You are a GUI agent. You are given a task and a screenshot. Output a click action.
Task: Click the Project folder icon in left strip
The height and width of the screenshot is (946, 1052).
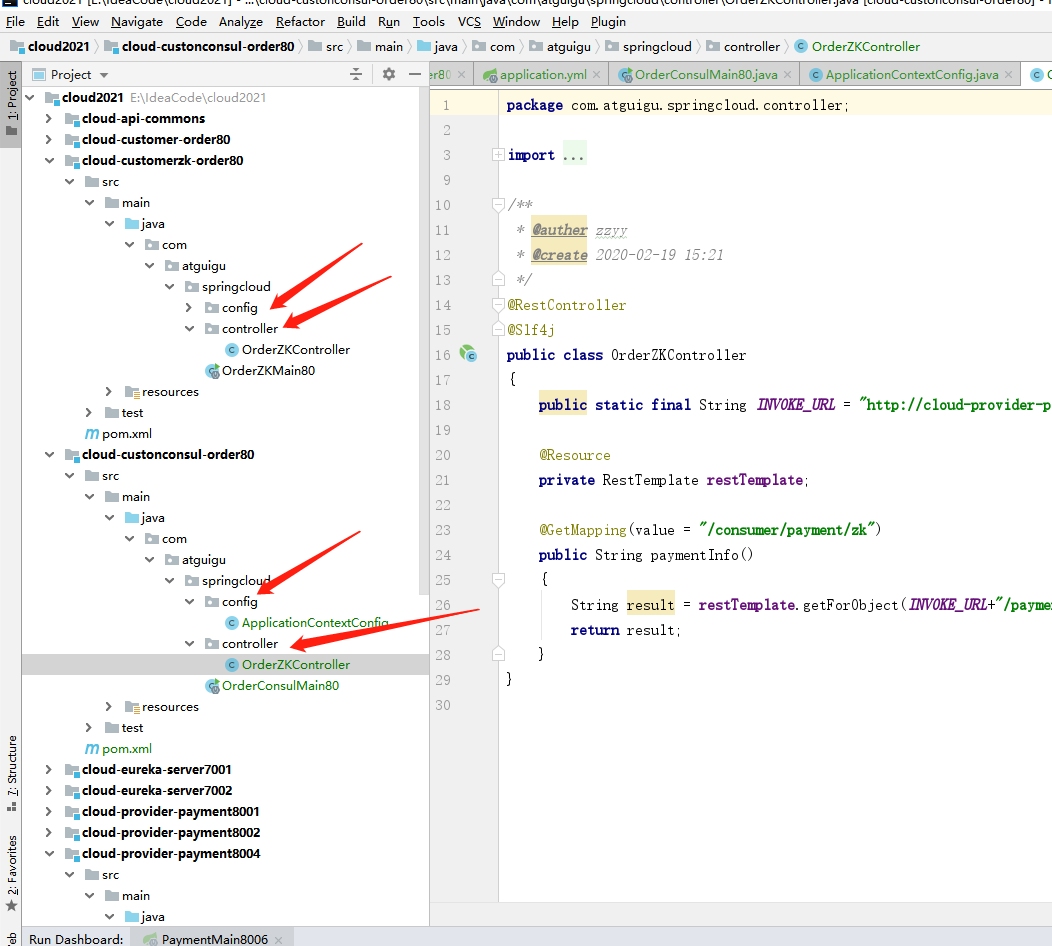(x=11, y=130)
